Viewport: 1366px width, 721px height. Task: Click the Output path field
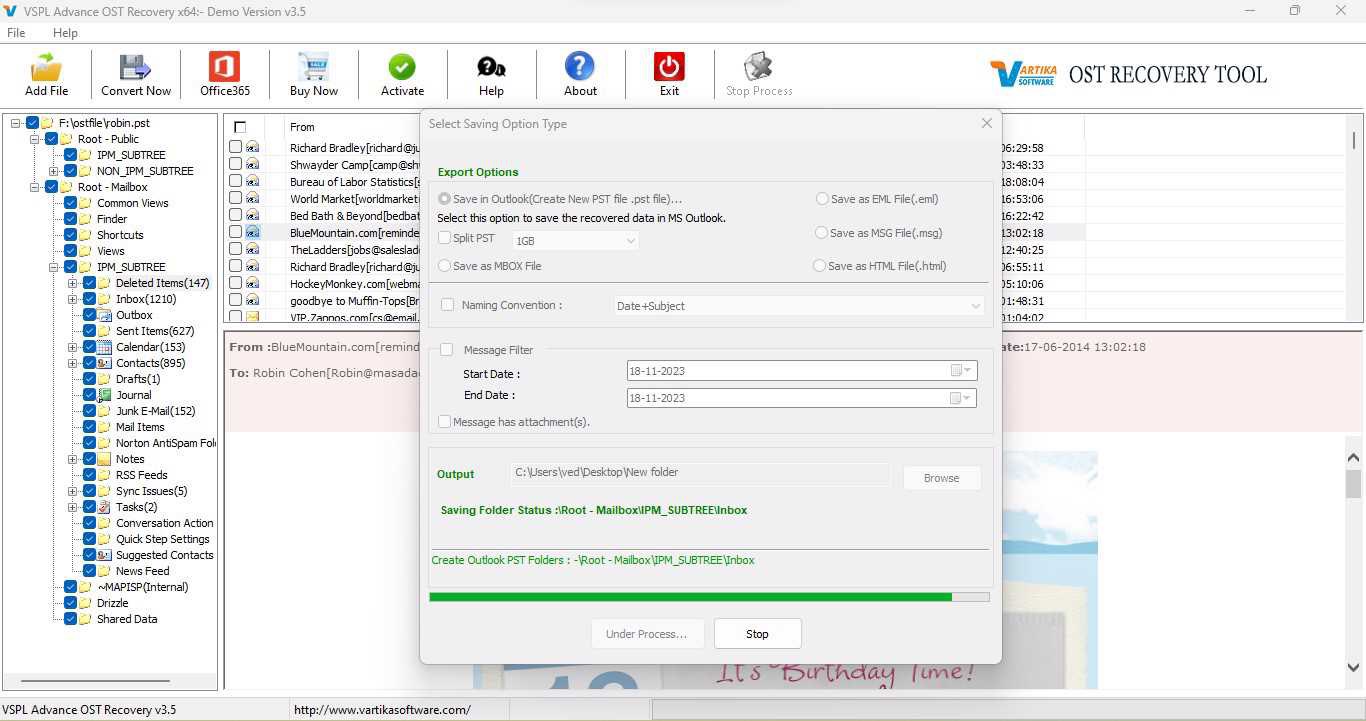coord(700,473)
